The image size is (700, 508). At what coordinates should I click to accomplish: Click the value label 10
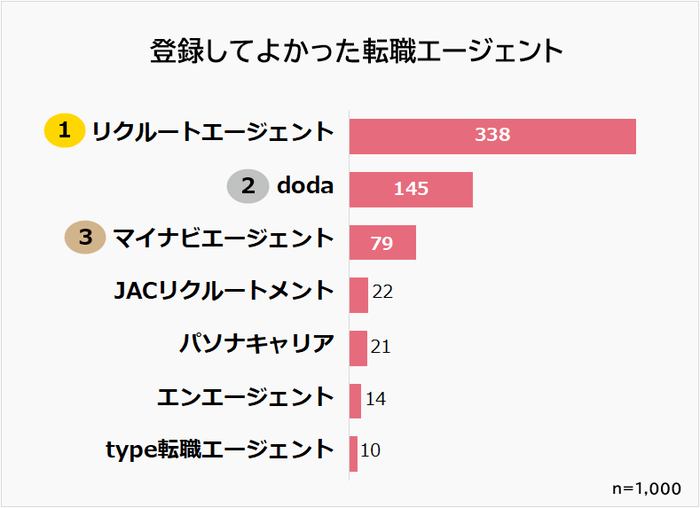tap(370, 451)
